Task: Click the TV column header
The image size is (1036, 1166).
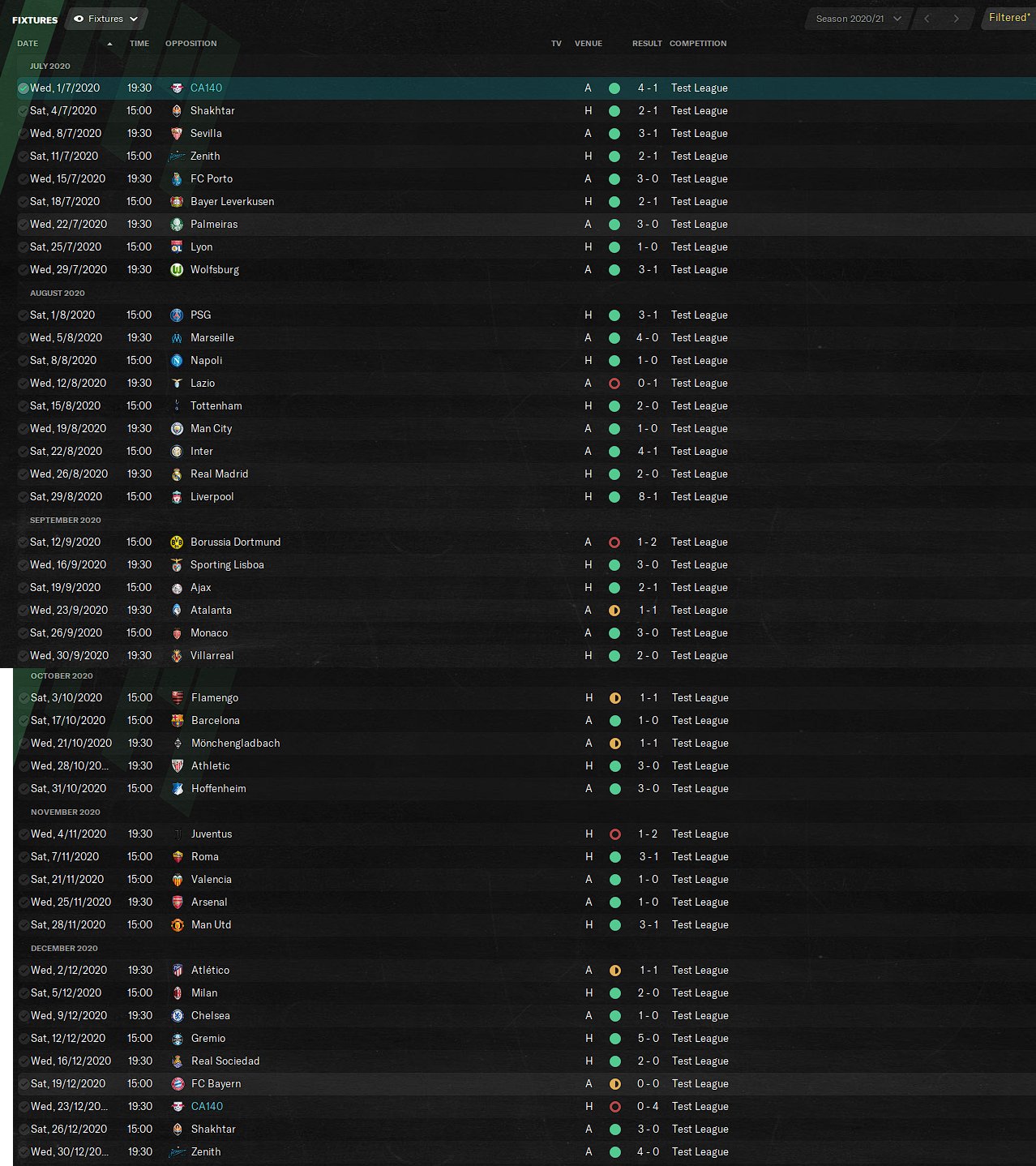Action: click(x=556, y=44)
